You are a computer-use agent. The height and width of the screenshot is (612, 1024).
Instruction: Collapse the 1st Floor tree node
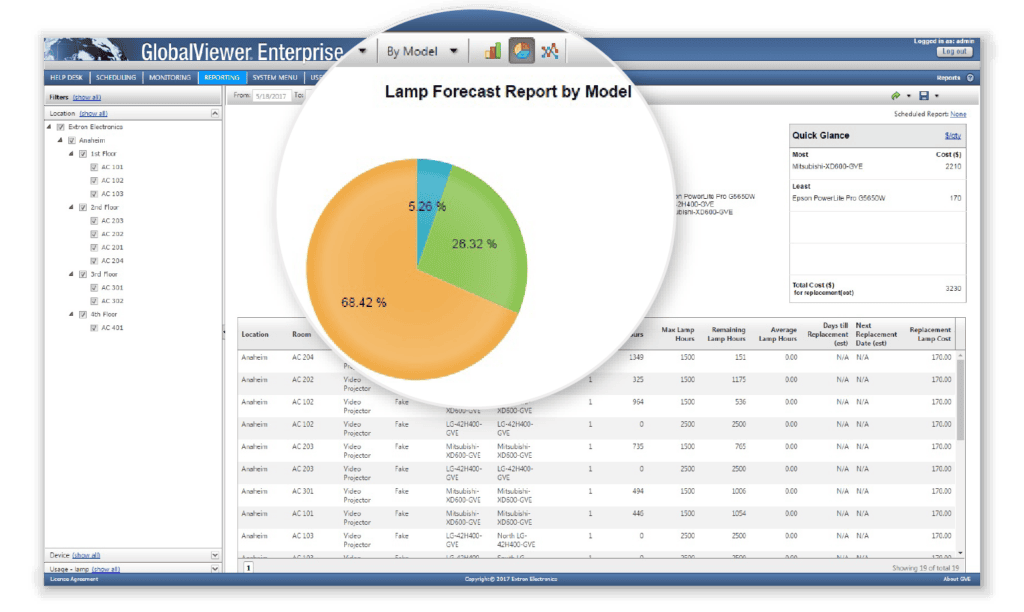coord(72,154)
